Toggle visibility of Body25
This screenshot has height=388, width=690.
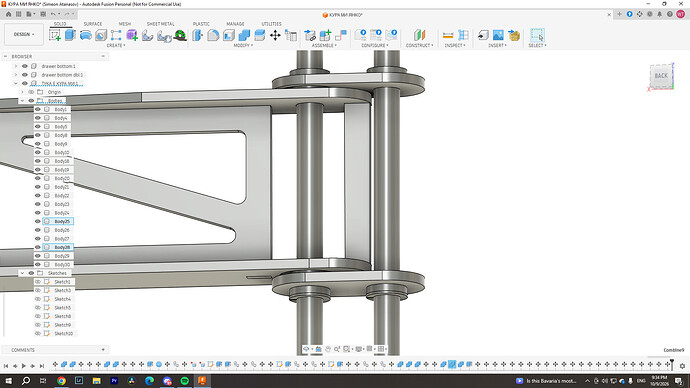point(38,221)
